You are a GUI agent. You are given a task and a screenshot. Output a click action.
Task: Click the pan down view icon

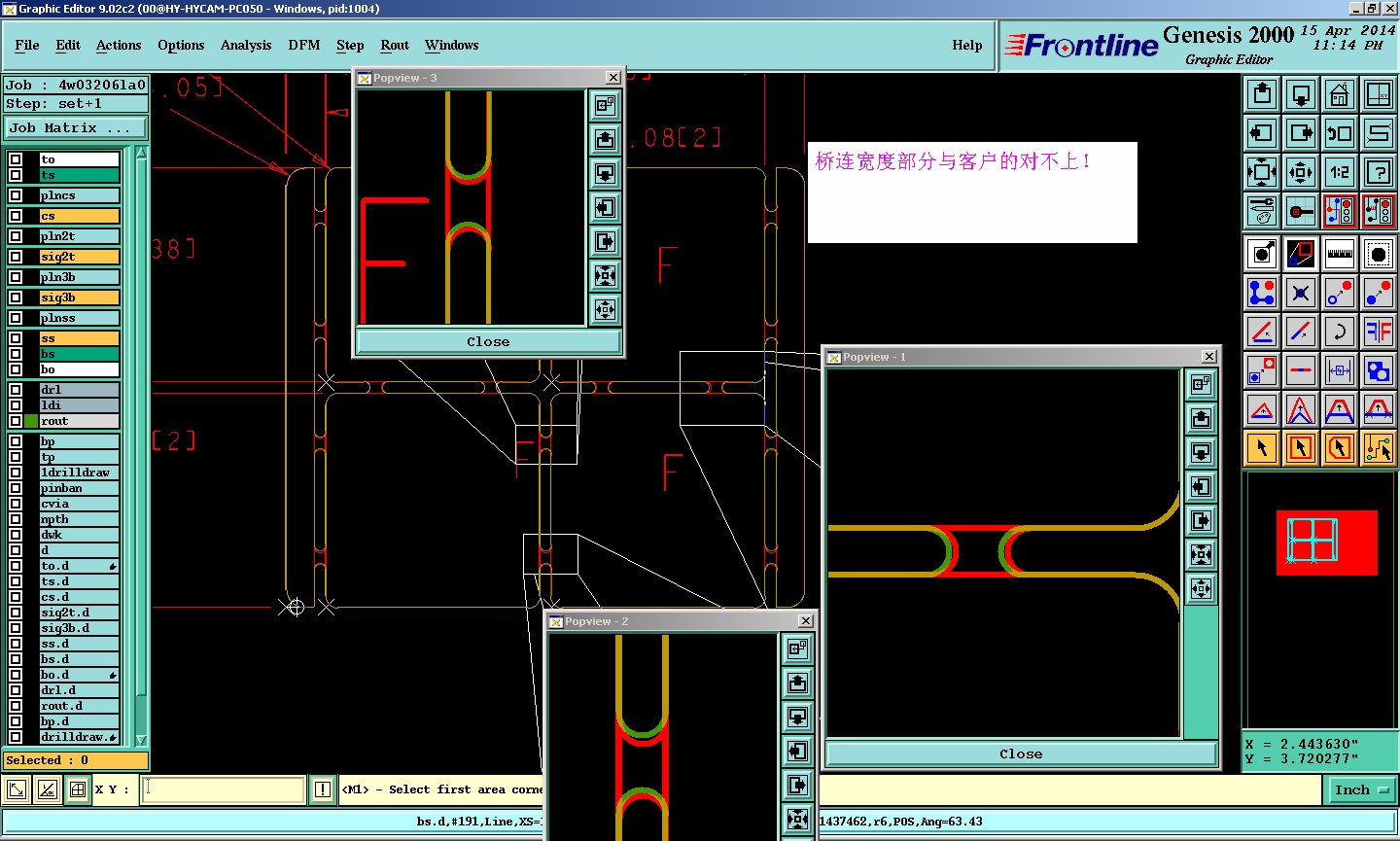(x=1301, y=94)
